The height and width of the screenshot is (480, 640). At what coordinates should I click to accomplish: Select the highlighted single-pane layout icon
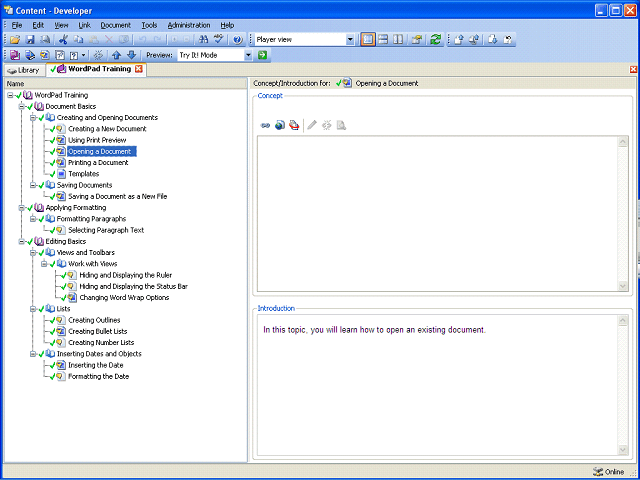click(x=368, y=40)
